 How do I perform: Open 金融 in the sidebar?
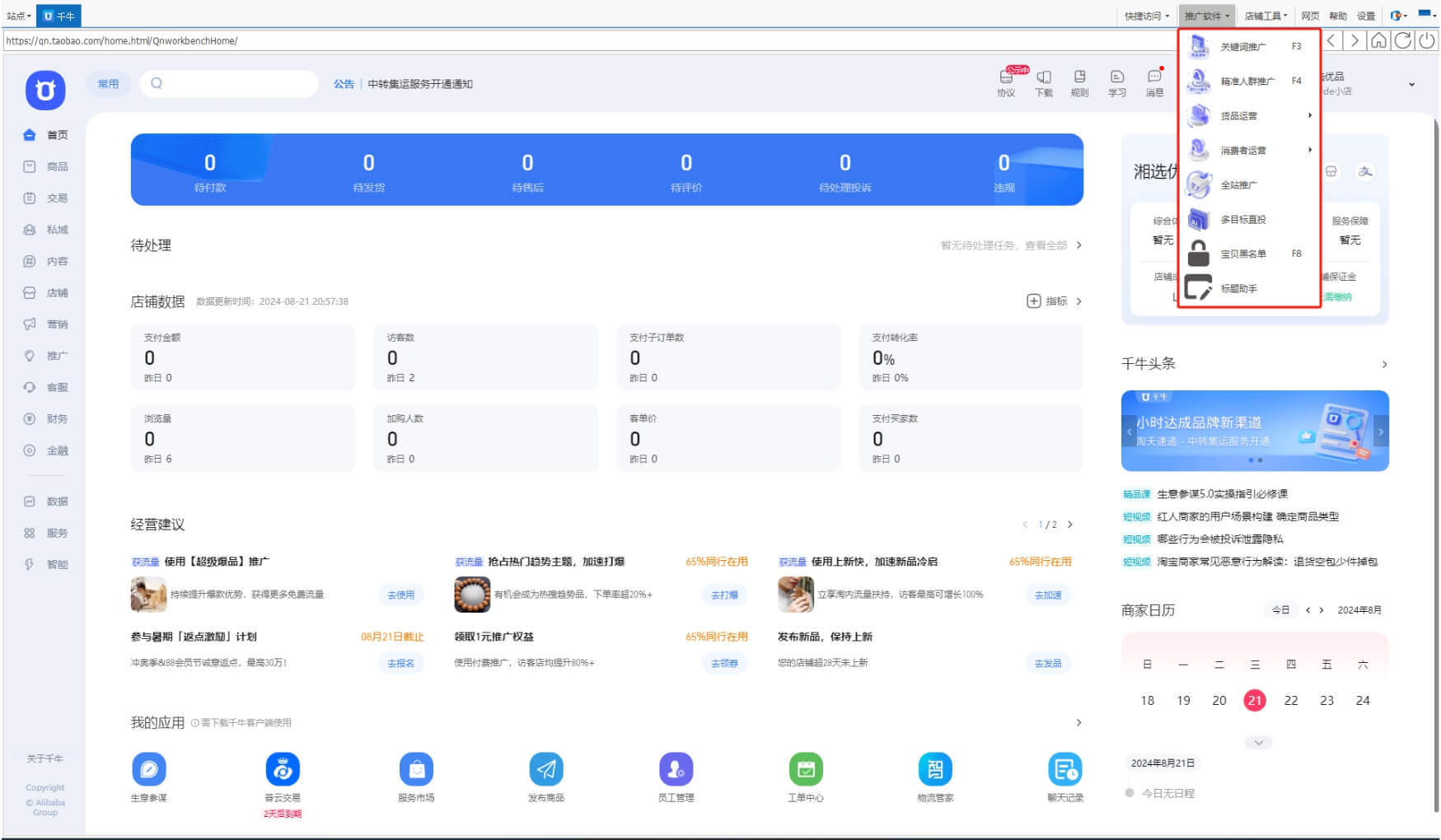click(46, 450)
